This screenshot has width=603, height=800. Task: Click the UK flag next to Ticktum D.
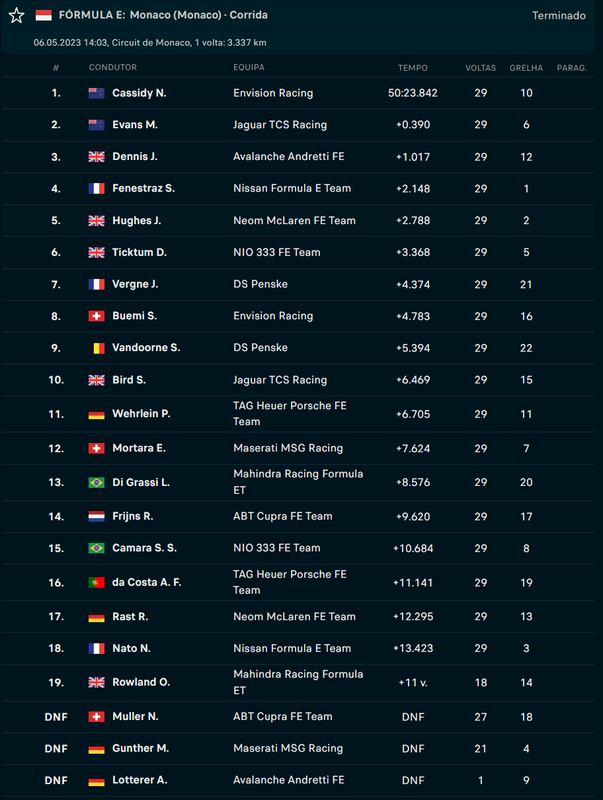96,252
